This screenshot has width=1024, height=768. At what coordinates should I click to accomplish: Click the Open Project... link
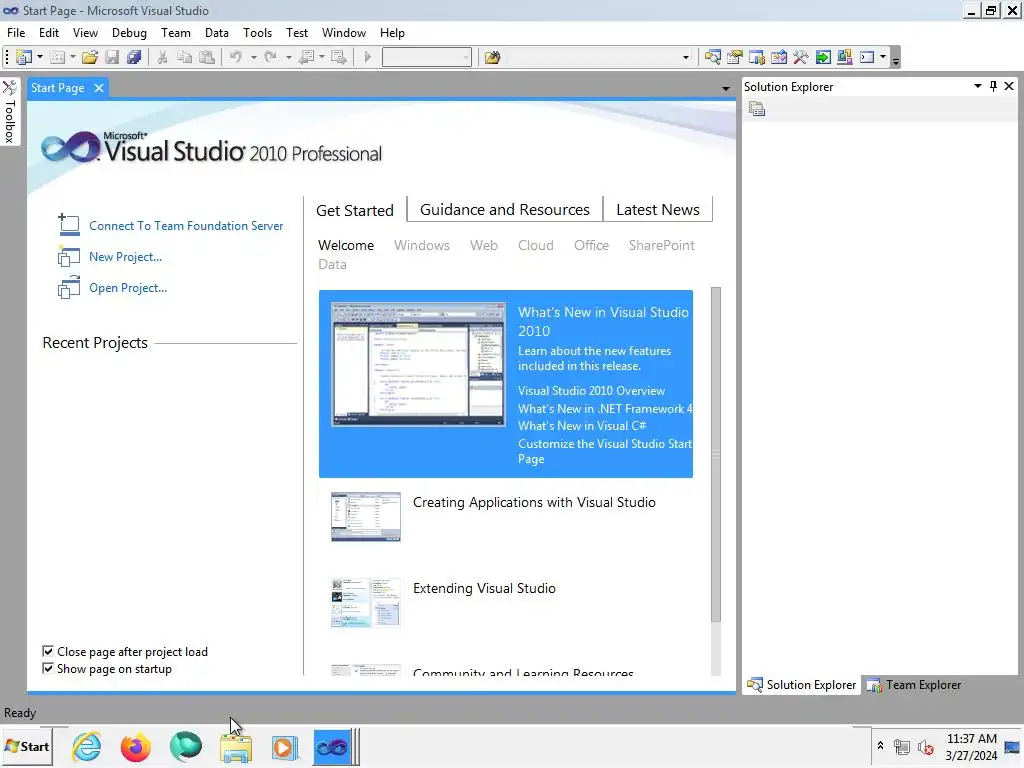pyautogui.click(x=128, y=288)
